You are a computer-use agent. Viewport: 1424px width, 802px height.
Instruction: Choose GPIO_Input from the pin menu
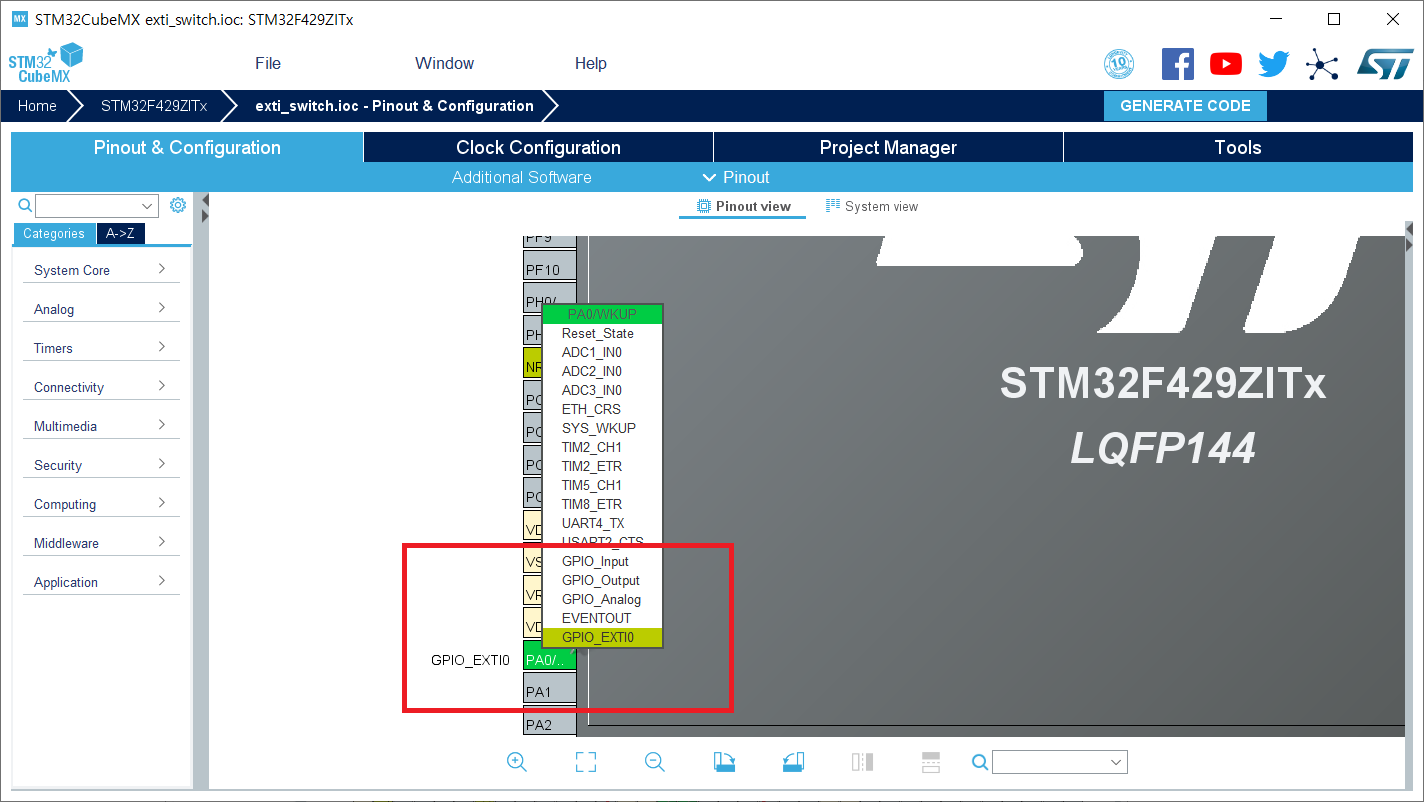coord(602,561)
